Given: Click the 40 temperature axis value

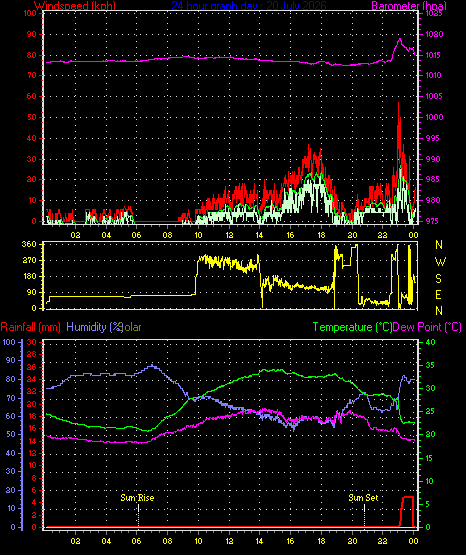Looking at the screenshot, I should click(x=430, y=342).
